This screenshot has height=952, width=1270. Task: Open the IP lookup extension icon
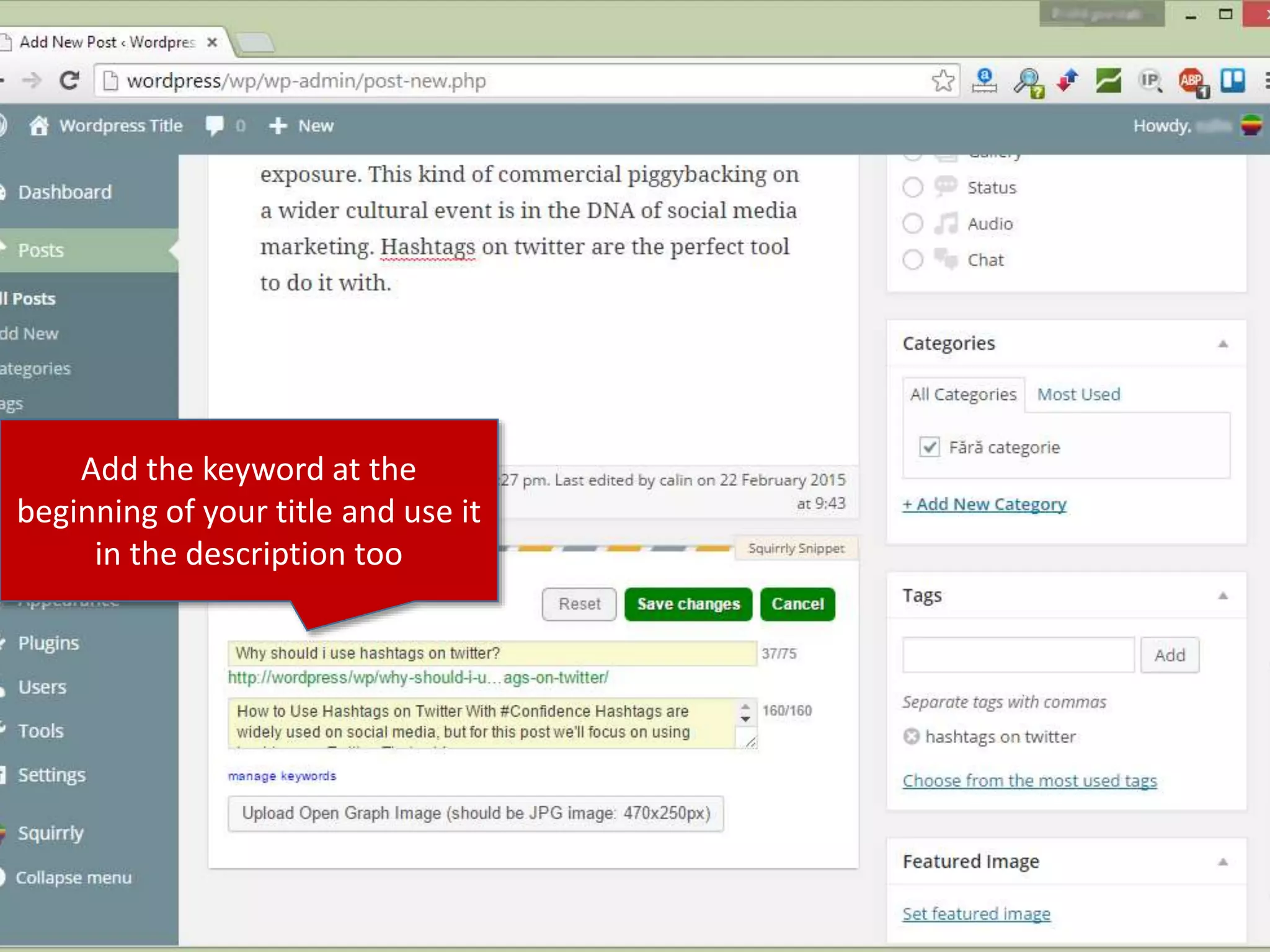click(1150, 81)
